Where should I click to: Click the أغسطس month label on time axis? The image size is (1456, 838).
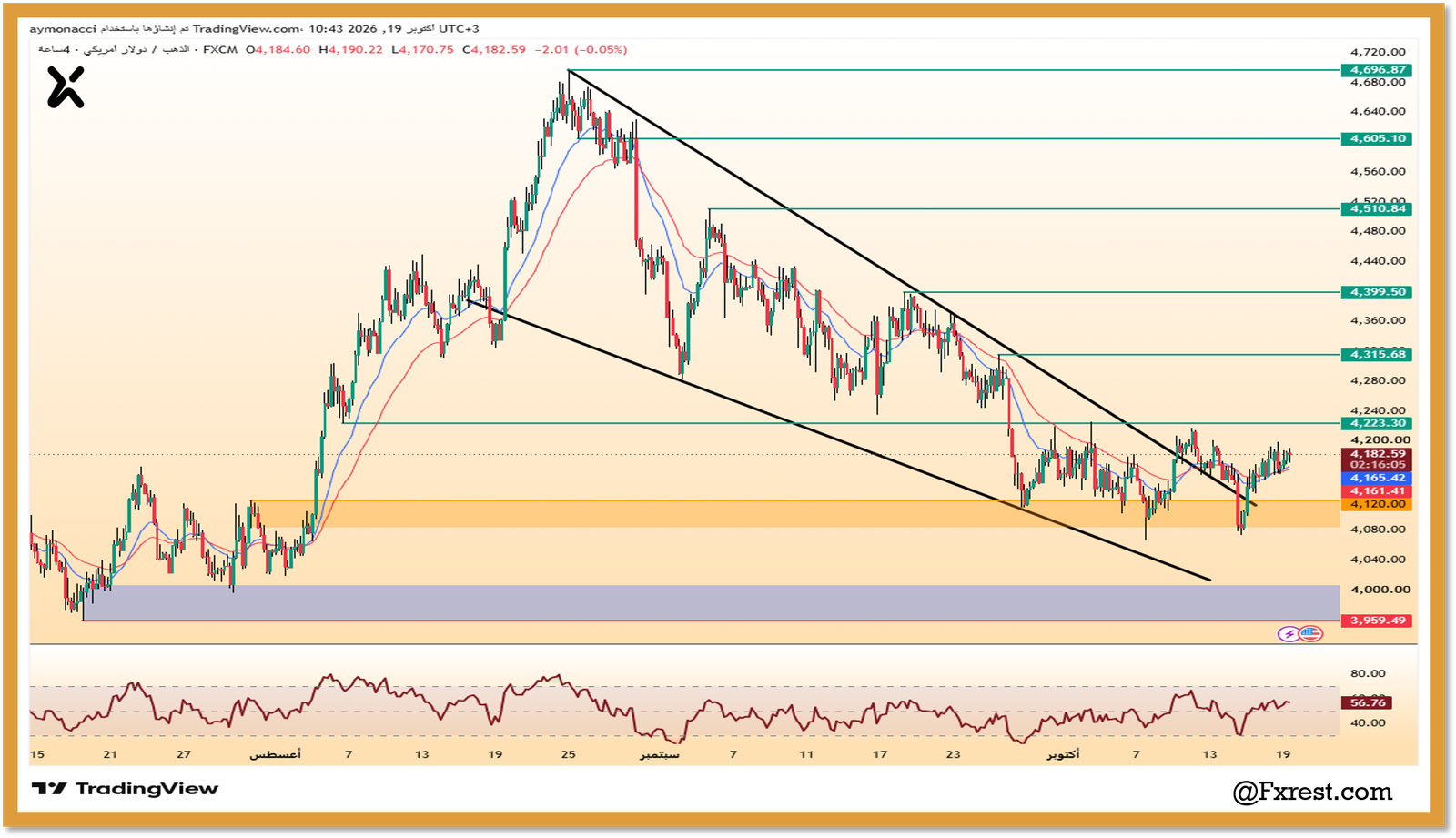pos(276,755)
